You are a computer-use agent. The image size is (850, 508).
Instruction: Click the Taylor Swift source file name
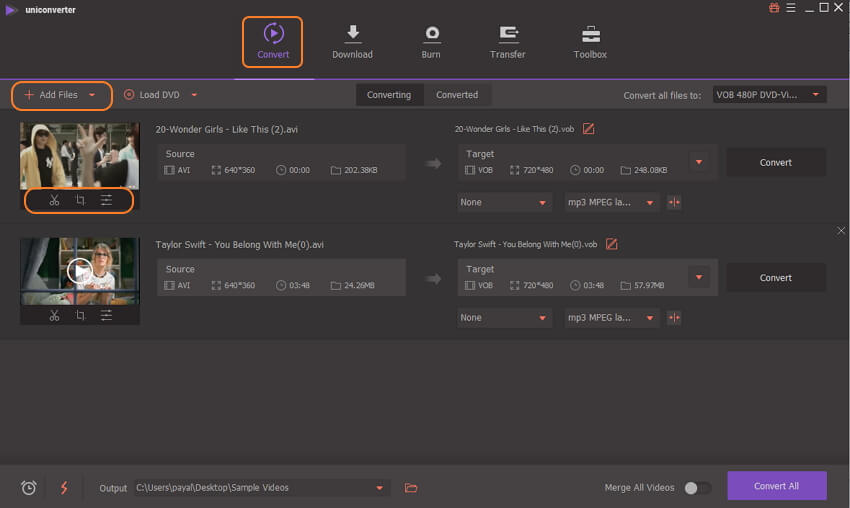click(x=240, y=245)
